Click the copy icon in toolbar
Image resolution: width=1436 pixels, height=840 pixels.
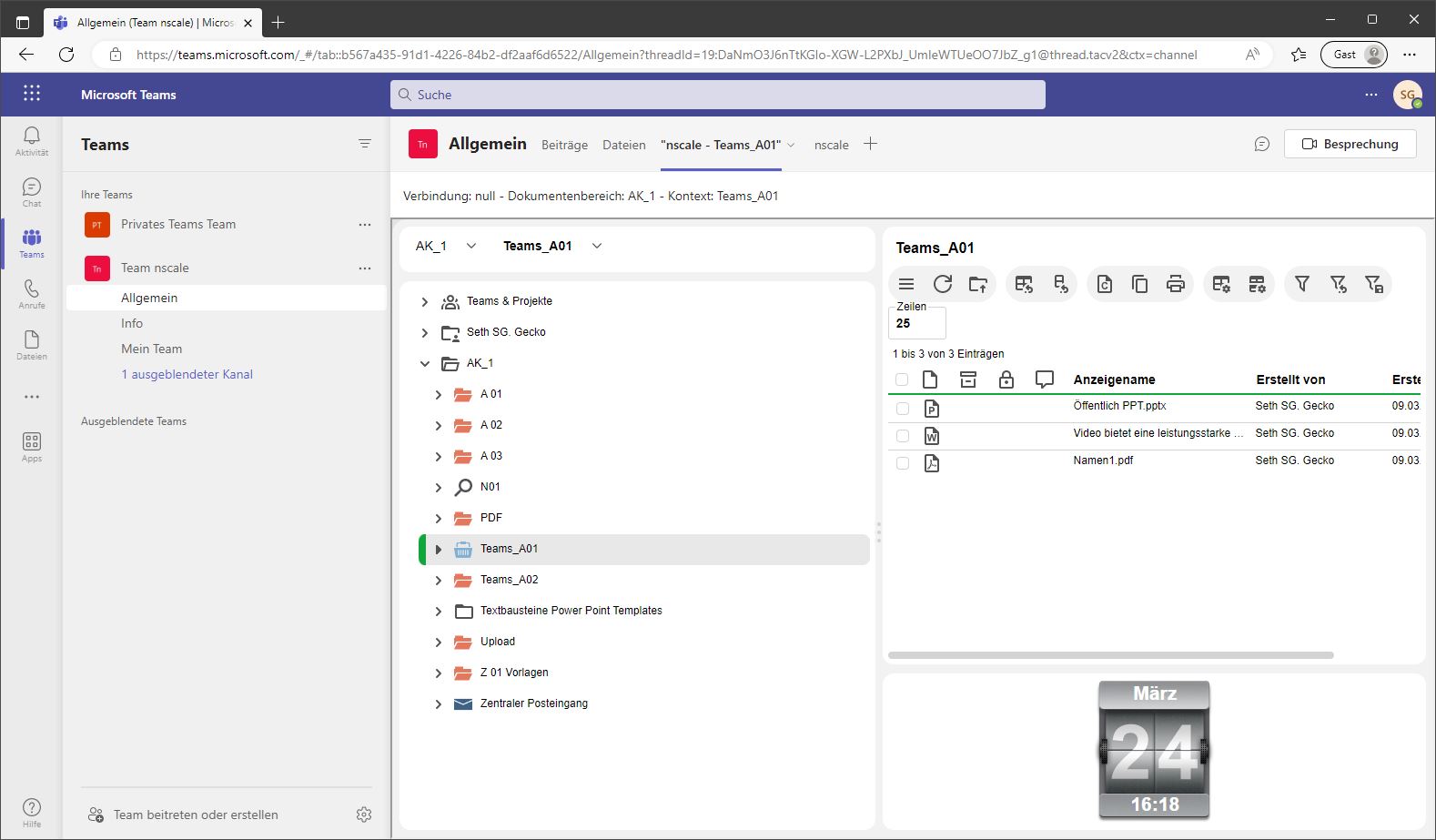(x=1139, y=285)
